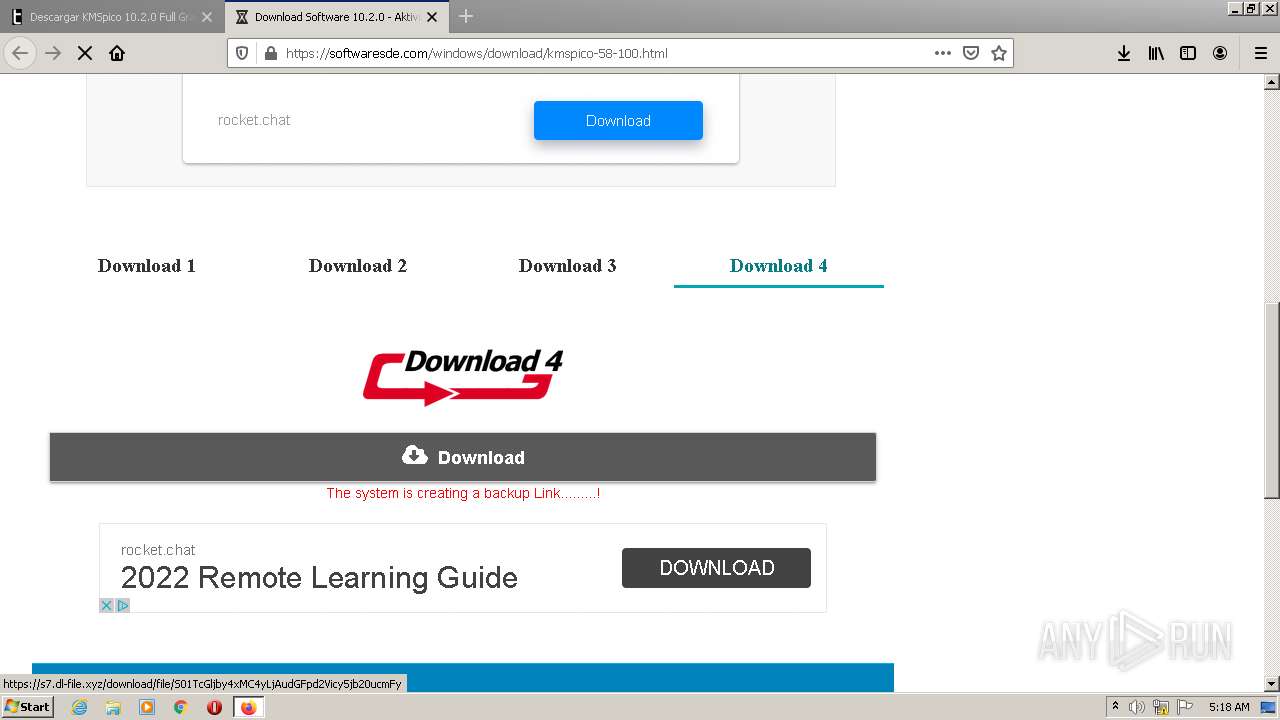Click 'The system is creating a backup Link' text

(463, 493)
